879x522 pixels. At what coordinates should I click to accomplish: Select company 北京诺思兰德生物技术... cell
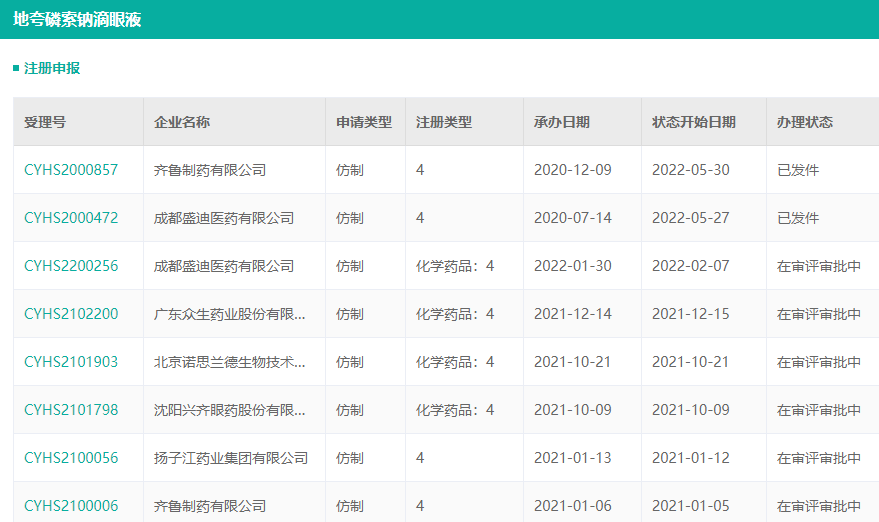[x=229, y=362]
